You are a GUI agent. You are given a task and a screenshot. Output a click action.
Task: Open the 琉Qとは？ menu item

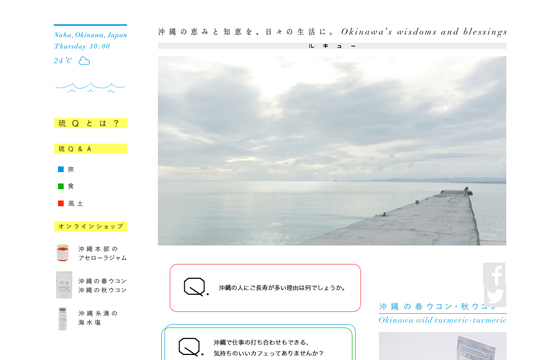(91, 123)
